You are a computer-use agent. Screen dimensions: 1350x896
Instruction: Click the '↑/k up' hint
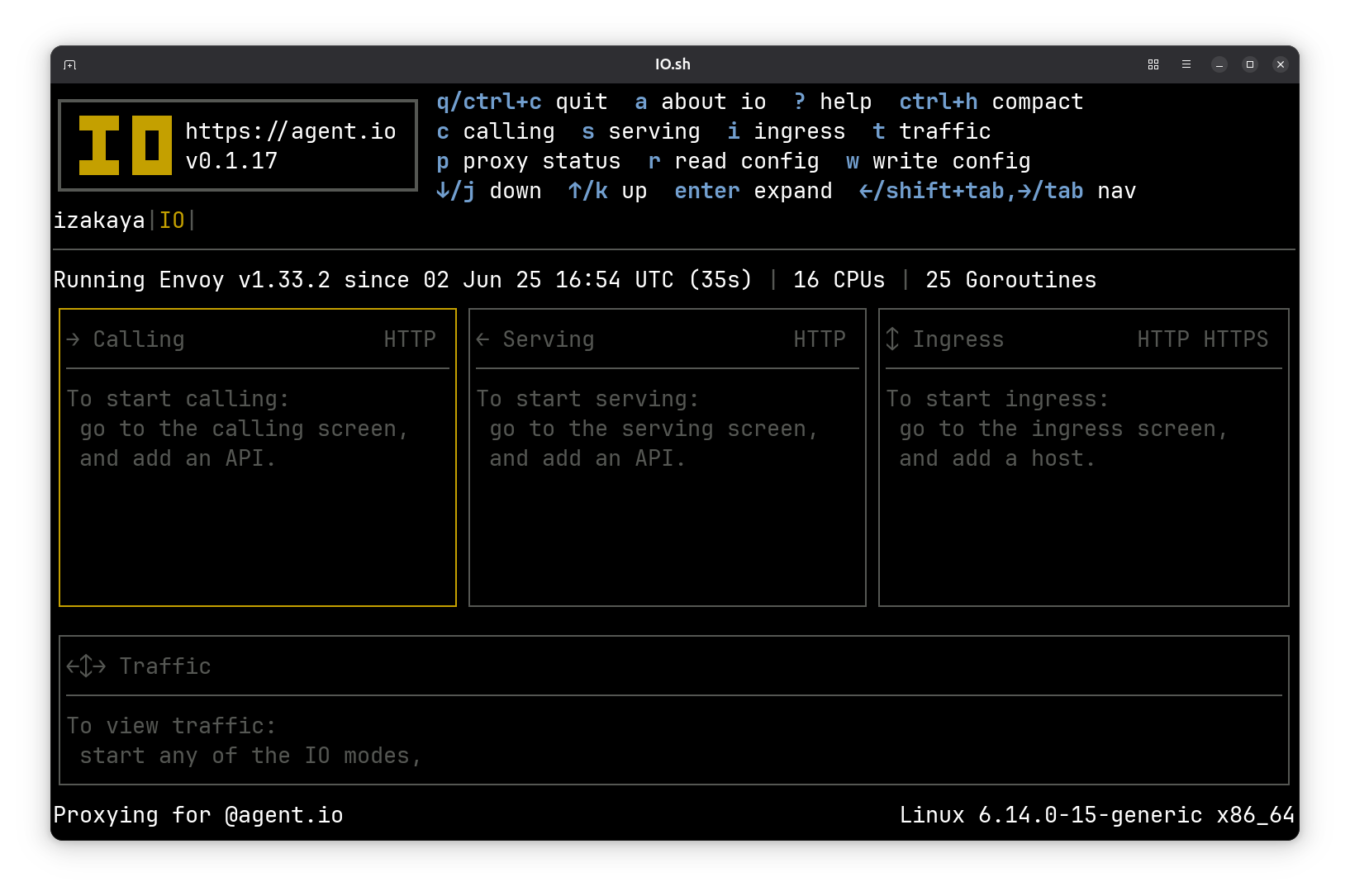click(x=608, y=191)
